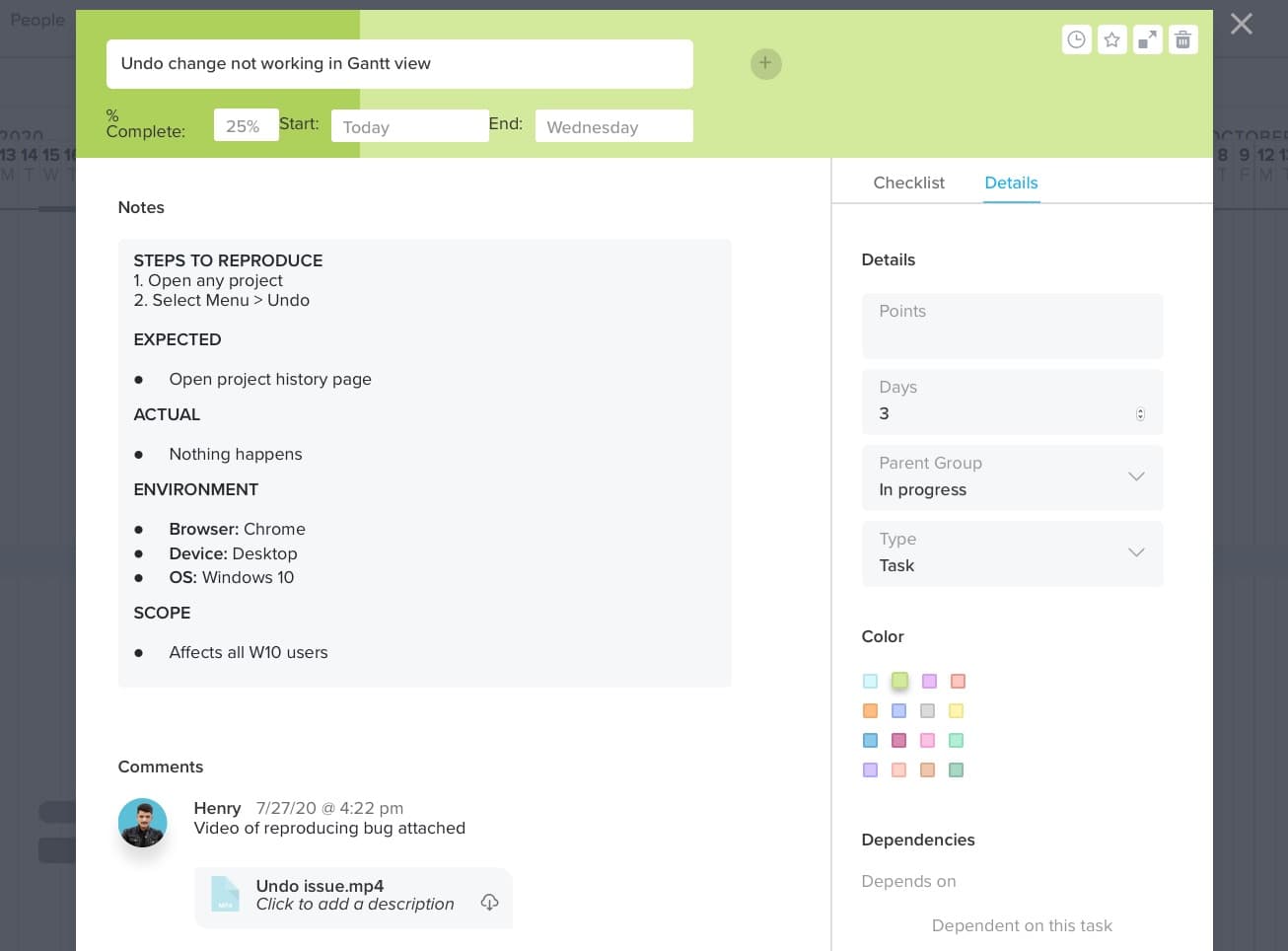Download the Undo issue.mp4 attachment

point(489,902)
